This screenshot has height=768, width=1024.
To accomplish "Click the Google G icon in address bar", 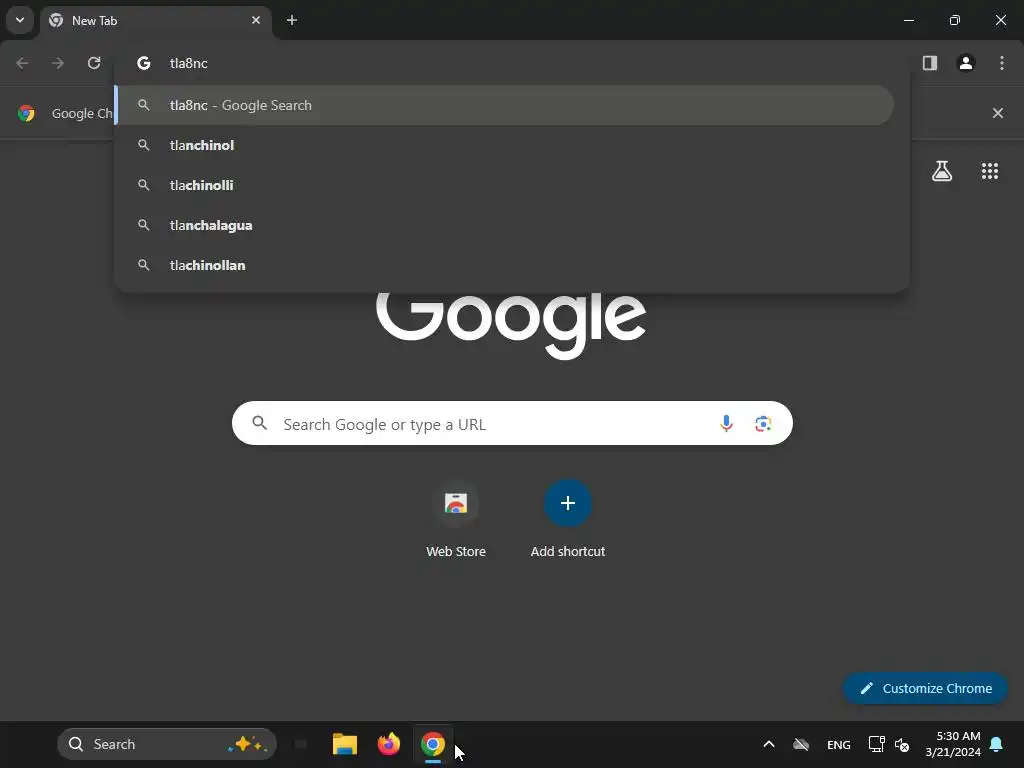I will 144,63.
